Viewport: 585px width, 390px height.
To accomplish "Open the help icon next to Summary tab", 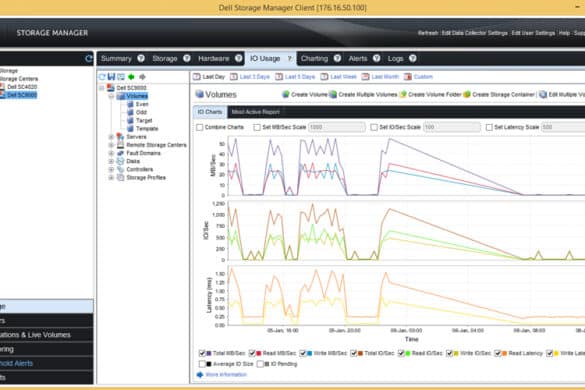I will [x=141, y=58].
